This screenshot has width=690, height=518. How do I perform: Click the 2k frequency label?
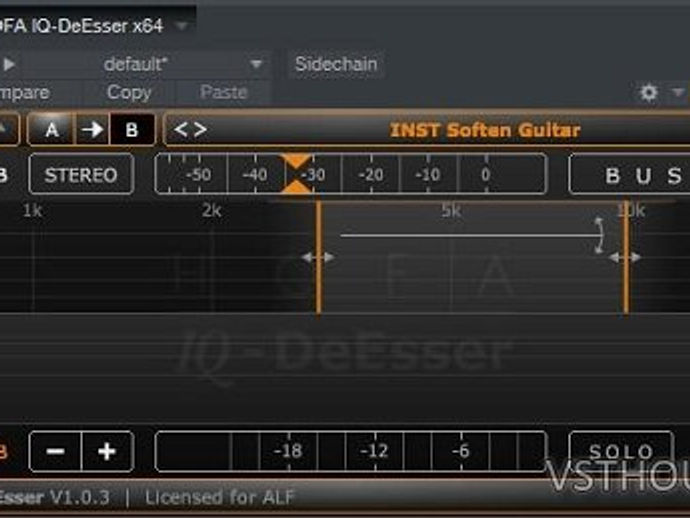click(x=212, y=211)
